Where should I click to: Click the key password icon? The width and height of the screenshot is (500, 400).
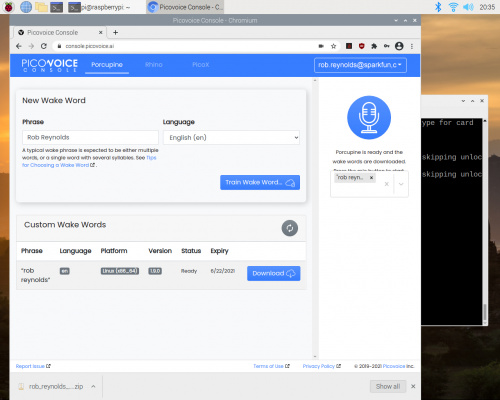point(386,46)
